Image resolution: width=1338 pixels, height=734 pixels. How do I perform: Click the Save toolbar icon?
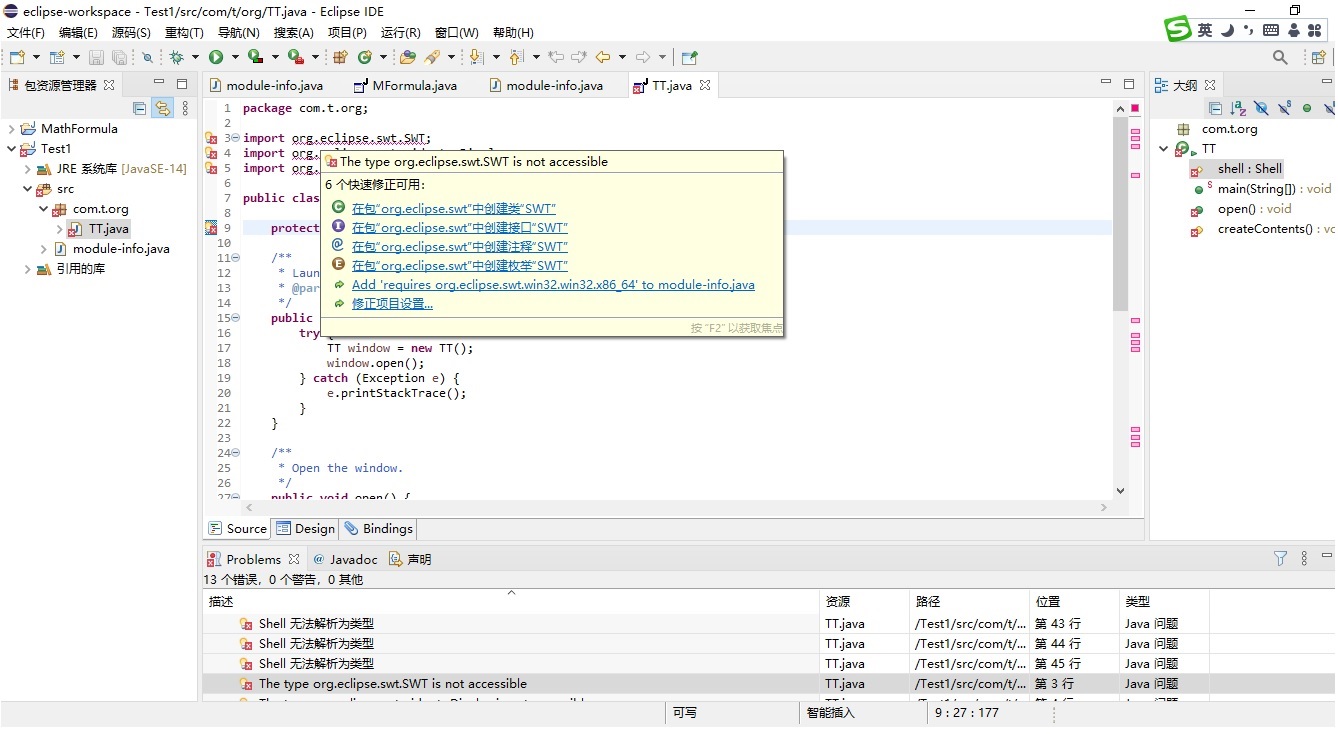click(96, 57)
